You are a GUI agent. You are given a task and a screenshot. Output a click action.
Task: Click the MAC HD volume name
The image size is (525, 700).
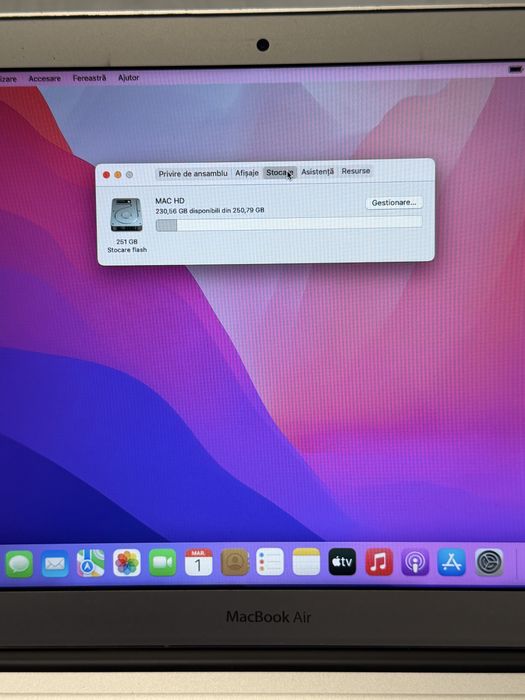tap(170, 201)
